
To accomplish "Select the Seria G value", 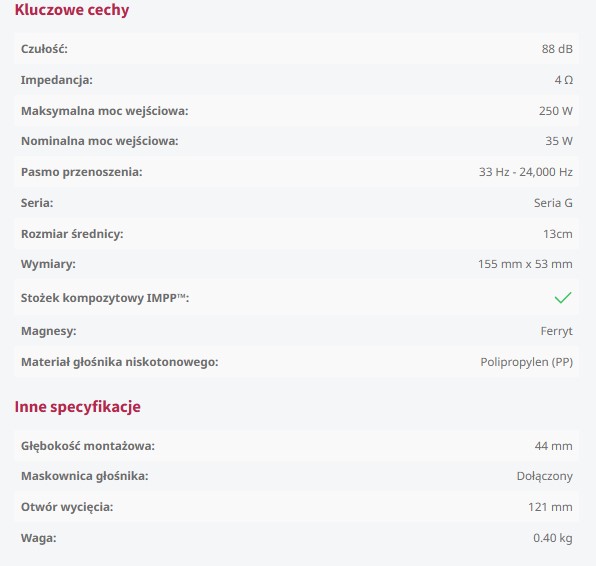I will (x=553, y=203).
